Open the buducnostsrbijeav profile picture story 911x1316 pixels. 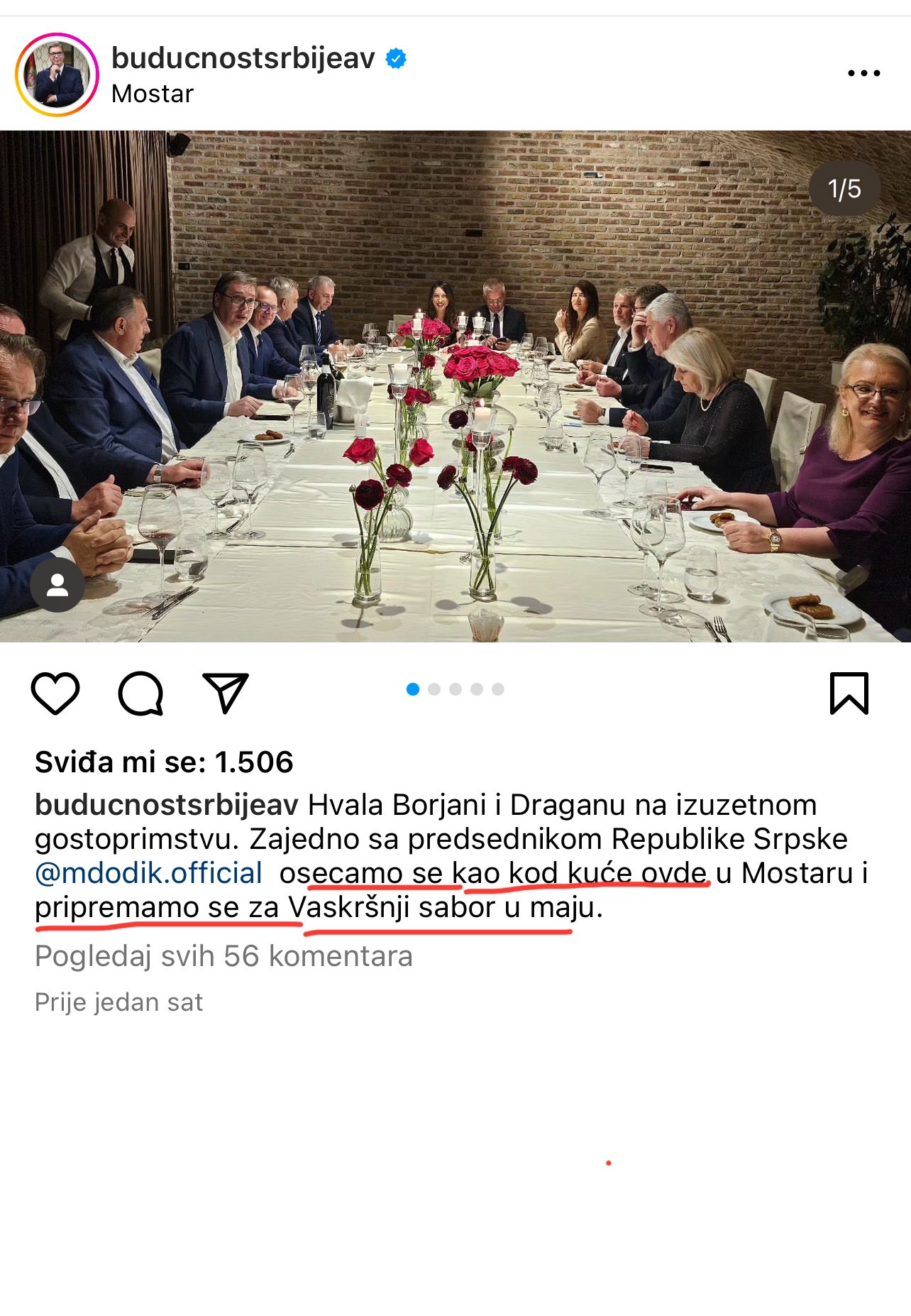[57, 74]
